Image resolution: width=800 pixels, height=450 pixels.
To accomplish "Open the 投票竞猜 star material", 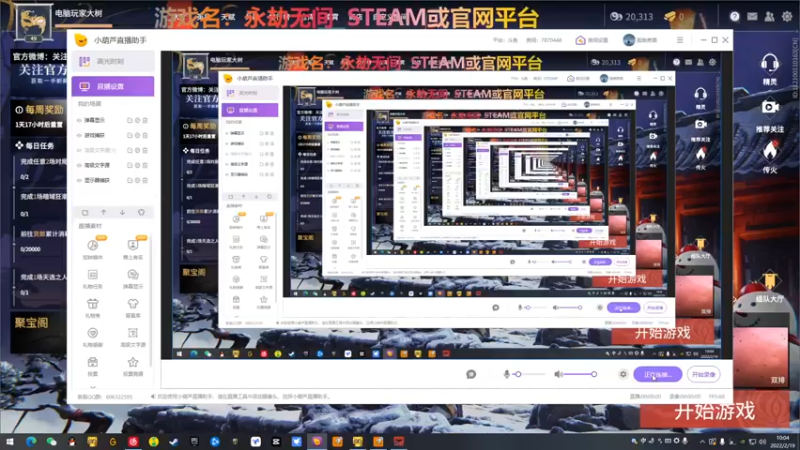I will click(x=133, y=366).
